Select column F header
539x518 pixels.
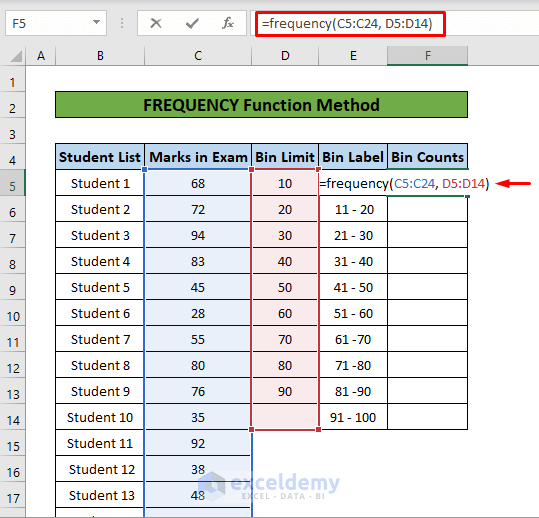point(428,56)
